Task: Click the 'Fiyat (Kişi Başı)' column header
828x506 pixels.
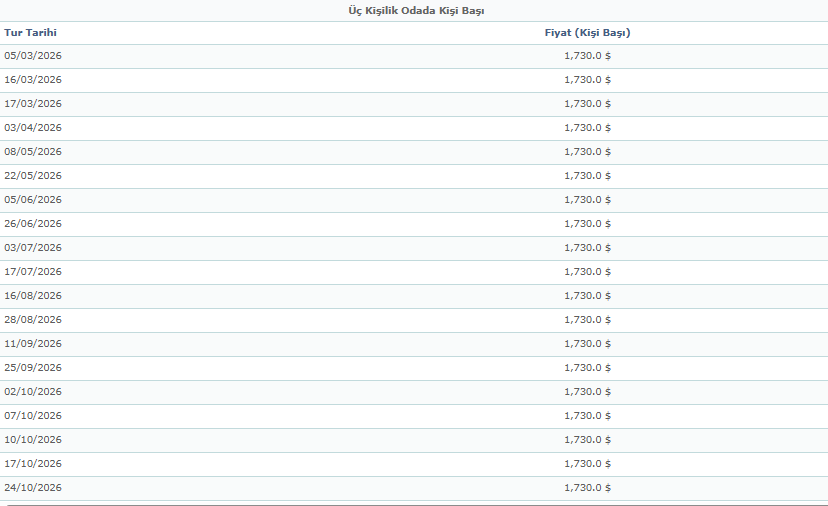Action: pyautogui.click(x=587, y=33)
